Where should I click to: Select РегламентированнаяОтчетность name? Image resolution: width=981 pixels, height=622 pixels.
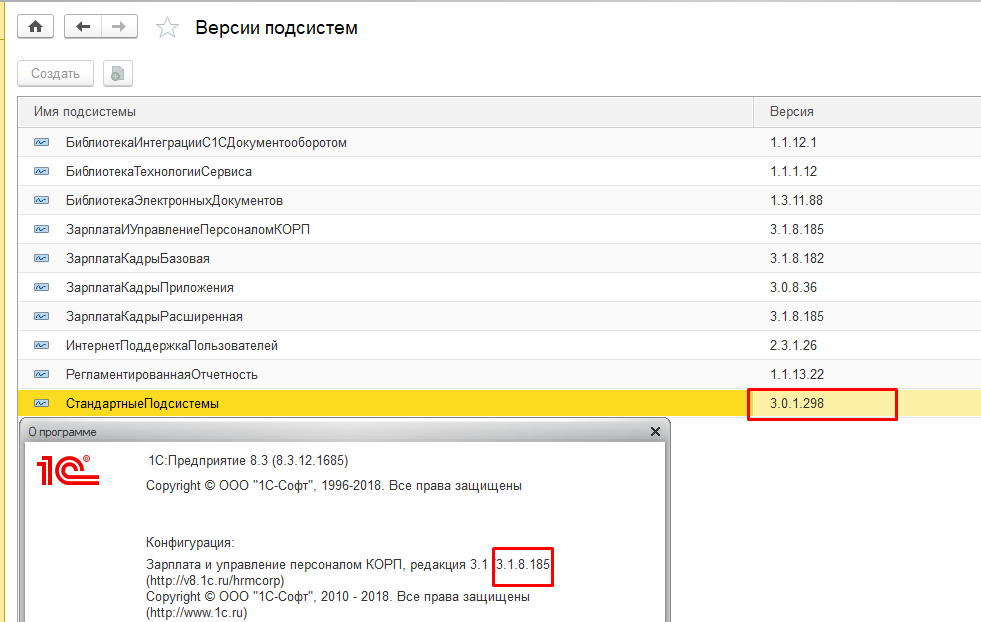pyautogui.click(x=161, y=374)
